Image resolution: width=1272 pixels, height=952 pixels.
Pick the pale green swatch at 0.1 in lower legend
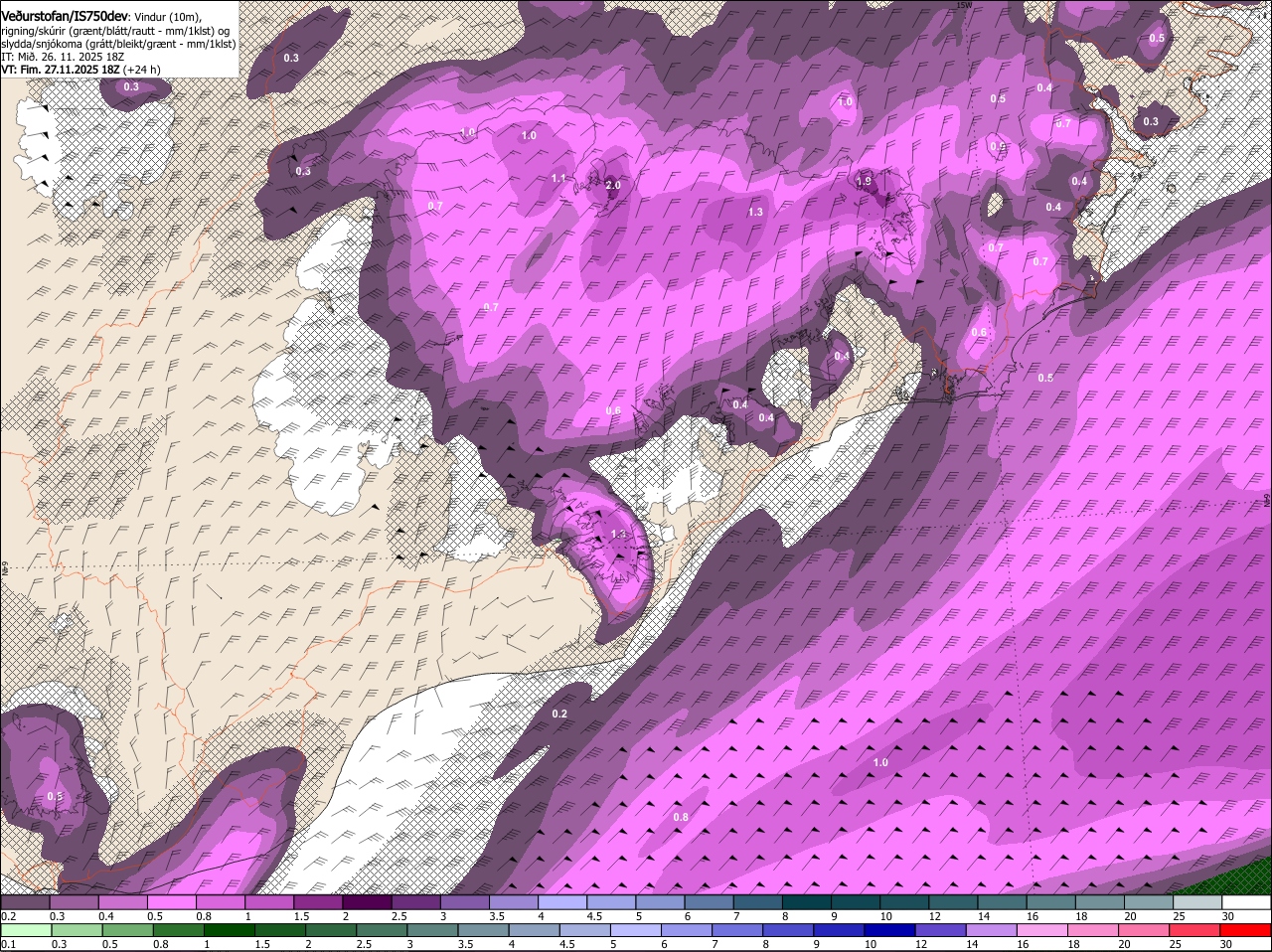click(27, 930)
